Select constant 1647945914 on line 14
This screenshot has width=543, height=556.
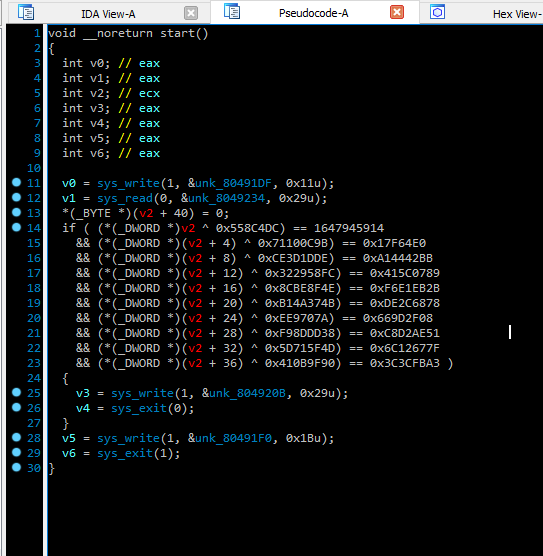[x=349, y=228]
